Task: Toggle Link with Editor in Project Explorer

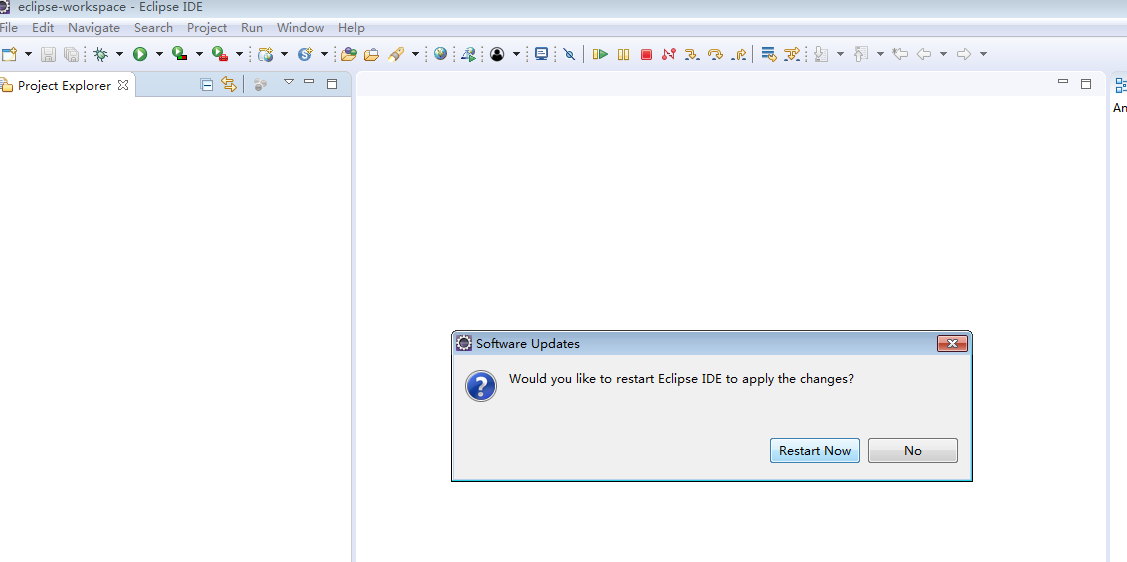Action: tap(229, 85)
